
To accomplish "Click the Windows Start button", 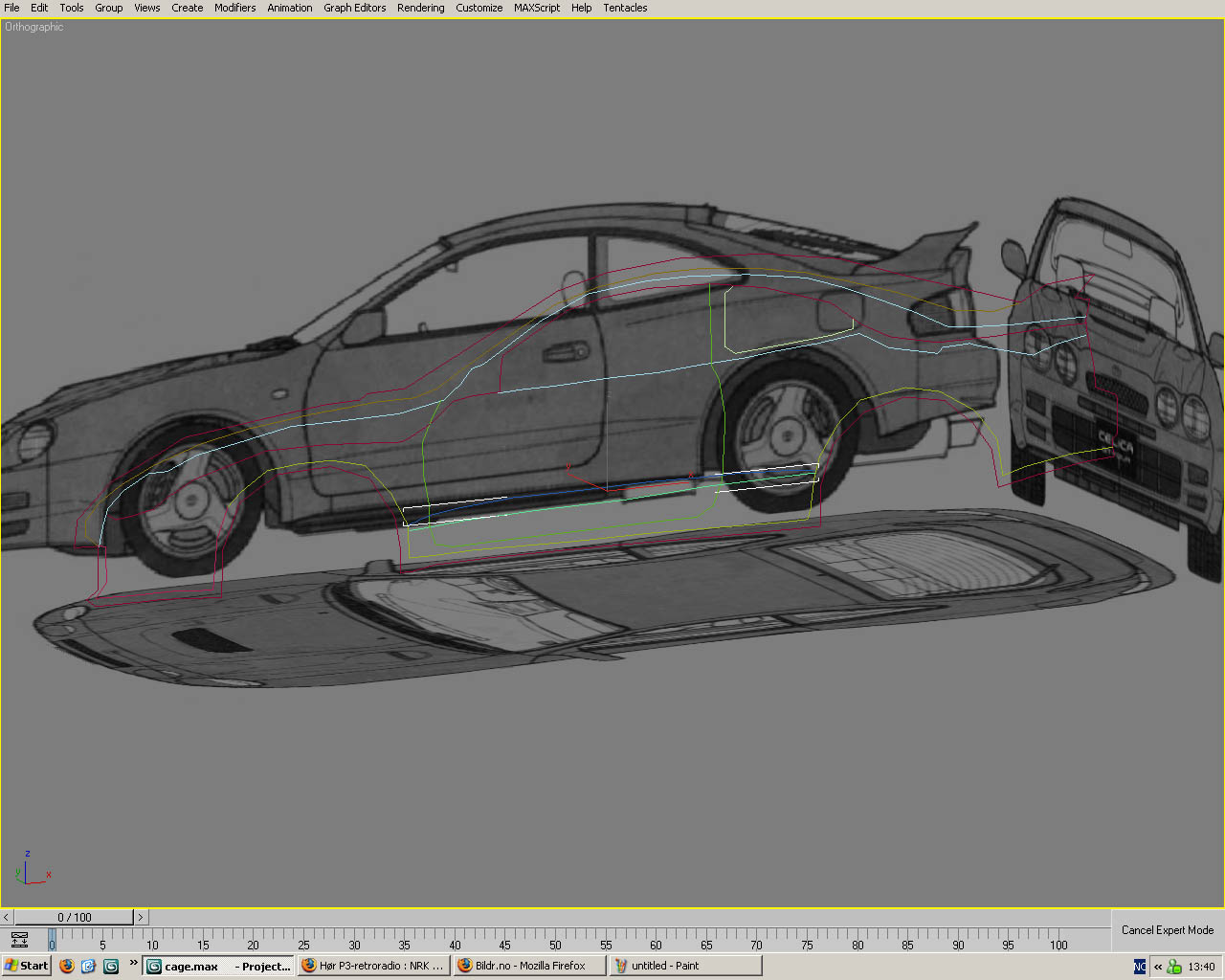I will pos(26,966).
